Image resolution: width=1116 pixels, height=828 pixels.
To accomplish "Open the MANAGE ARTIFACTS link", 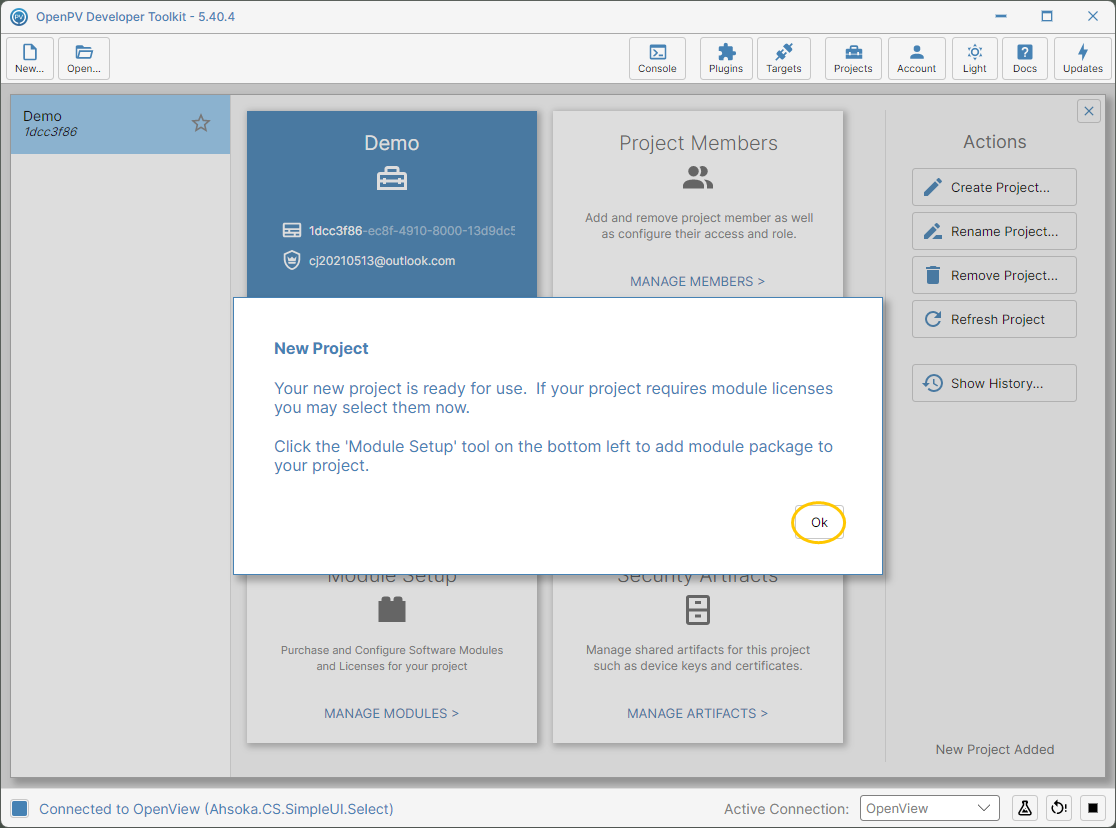I will 698,713.
